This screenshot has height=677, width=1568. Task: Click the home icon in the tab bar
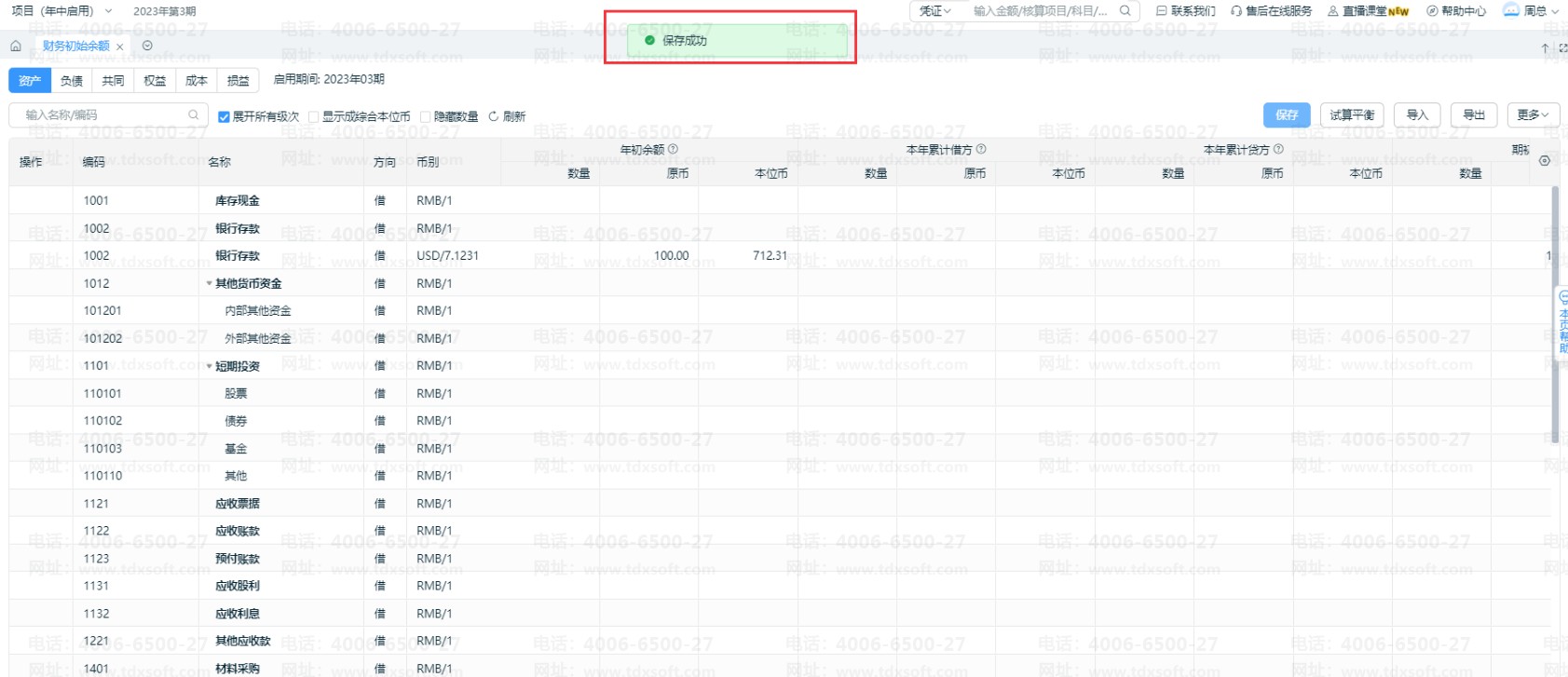tap(16, 46)
